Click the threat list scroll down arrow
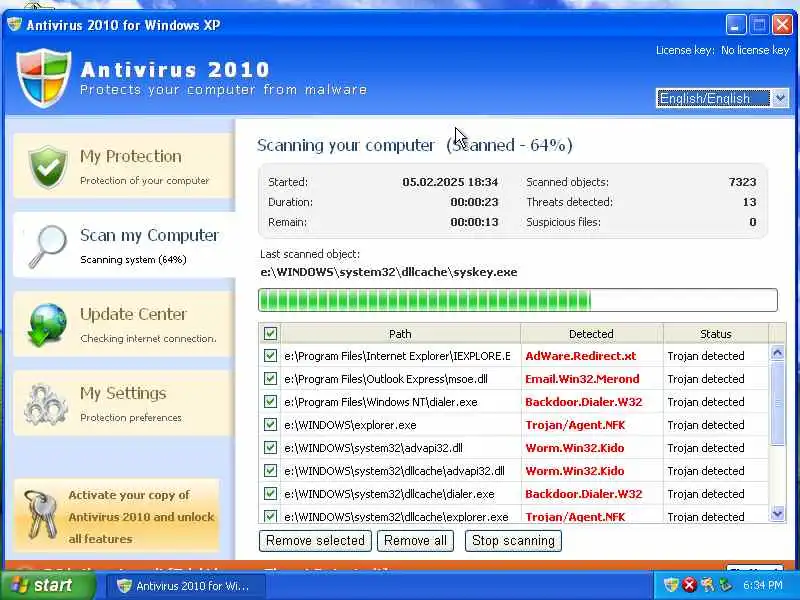Image resolution: width=800 pixels, height=600 pixels. [x=777, y=513]
